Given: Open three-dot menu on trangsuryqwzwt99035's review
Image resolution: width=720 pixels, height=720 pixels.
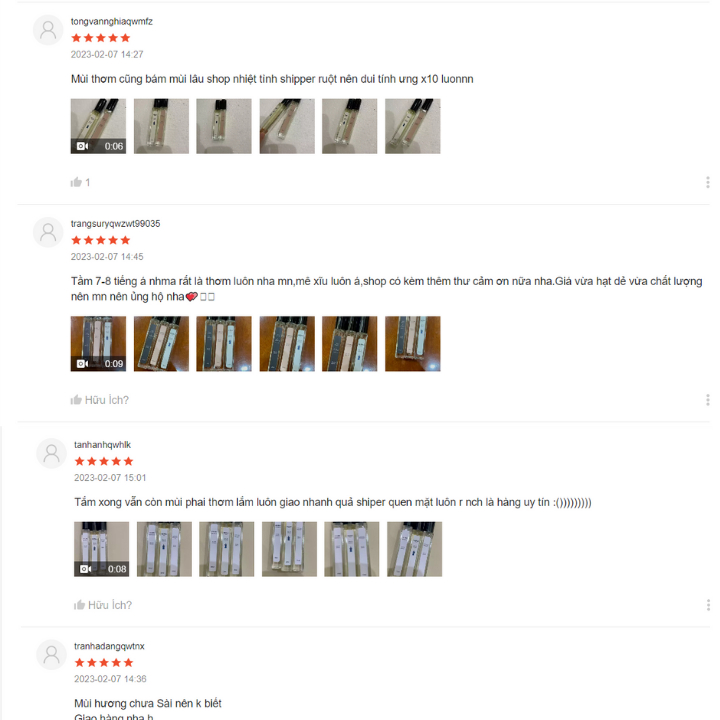Looking at the screenshot, I should [708, 400].
